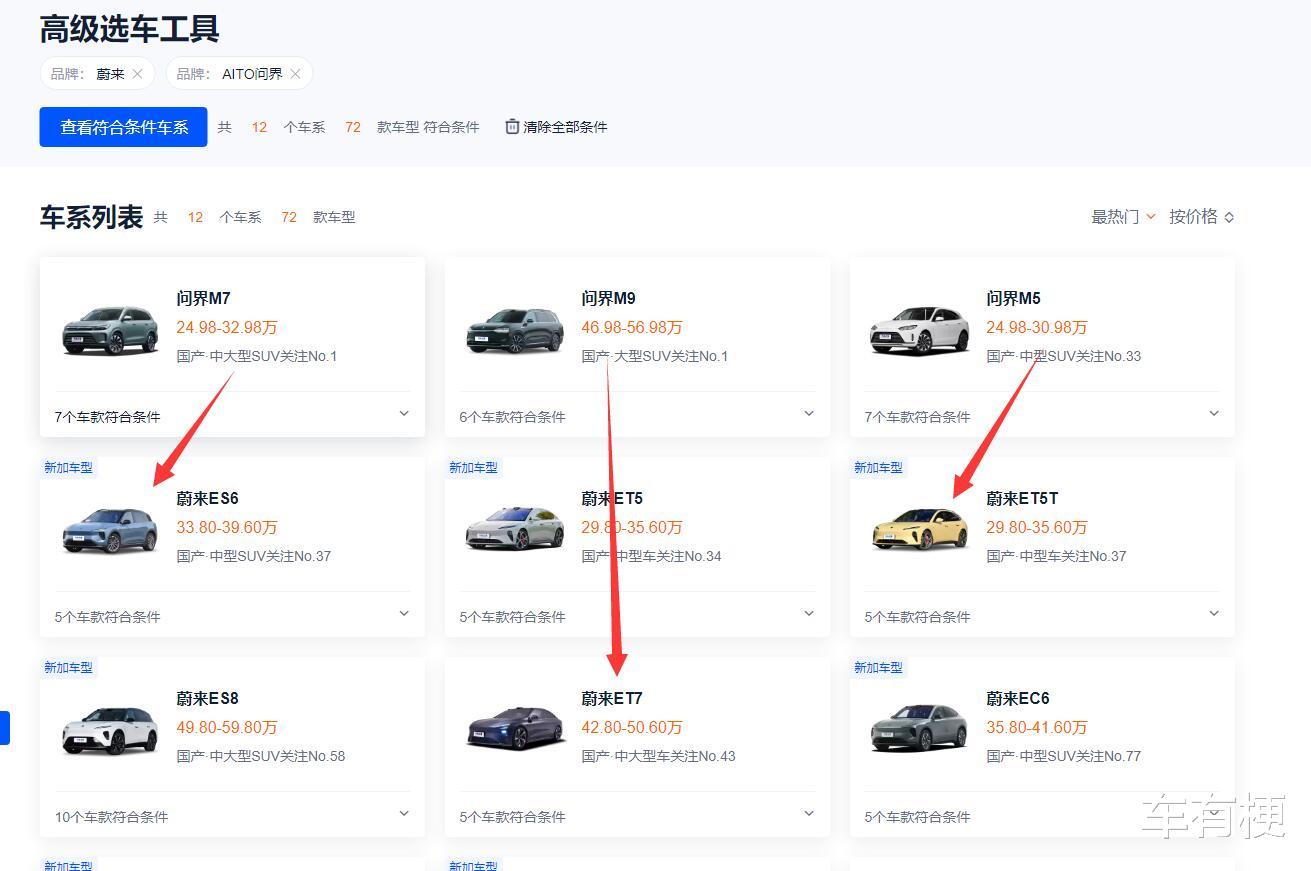Open the 问界M7 car thumbnail
This screenshot has height=871, width=1311.
pos(110,329)
